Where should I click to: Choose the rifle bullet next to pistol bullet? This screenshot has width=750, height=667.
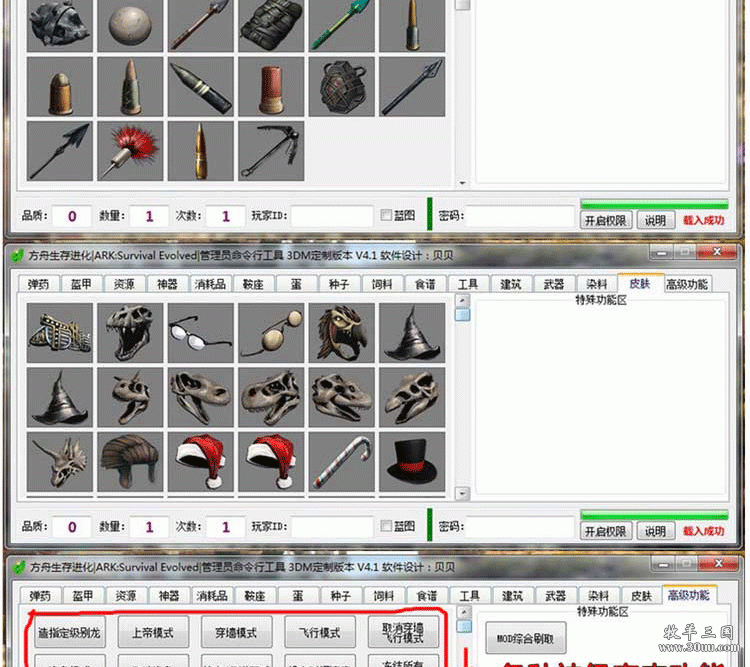point(130,87)
